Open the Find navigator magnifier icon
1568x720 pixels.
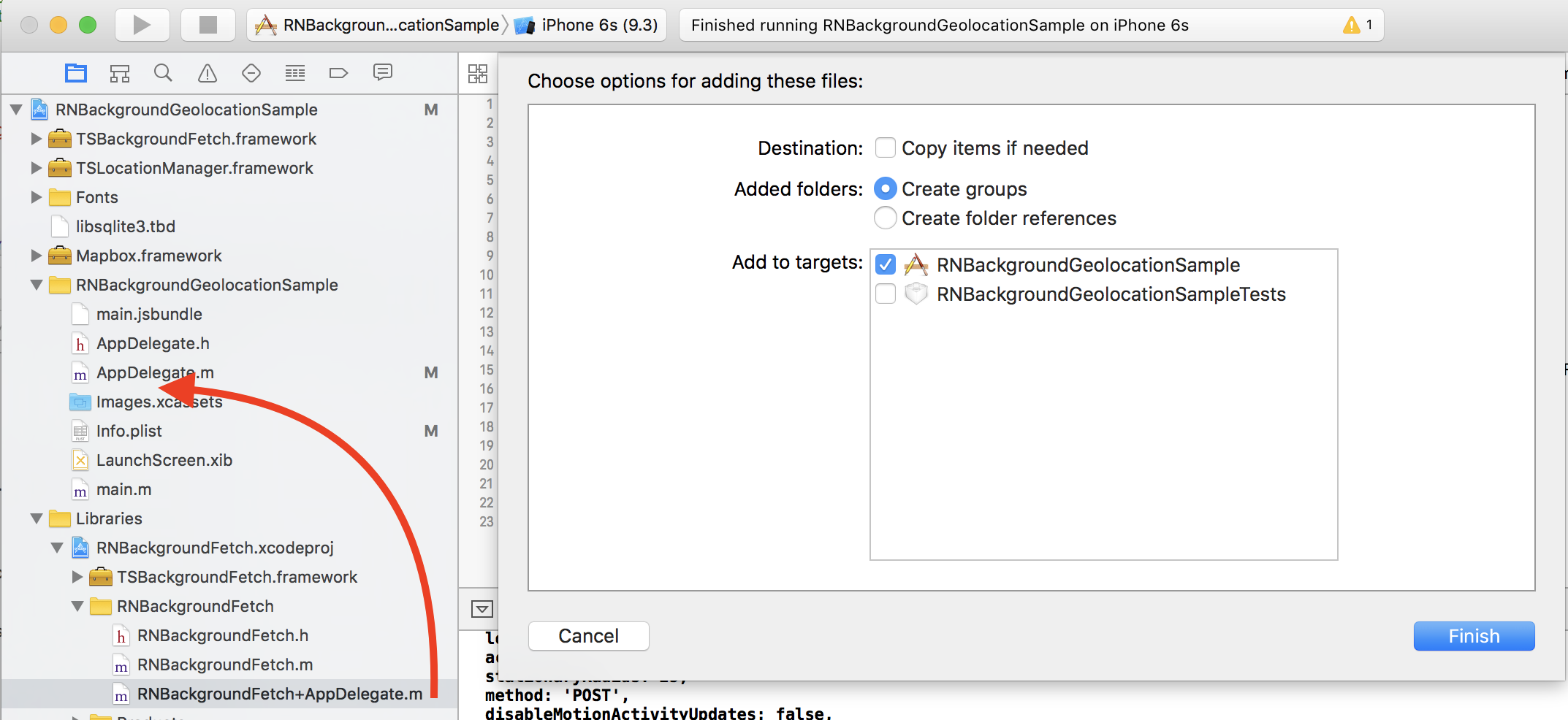pos(164,73)
